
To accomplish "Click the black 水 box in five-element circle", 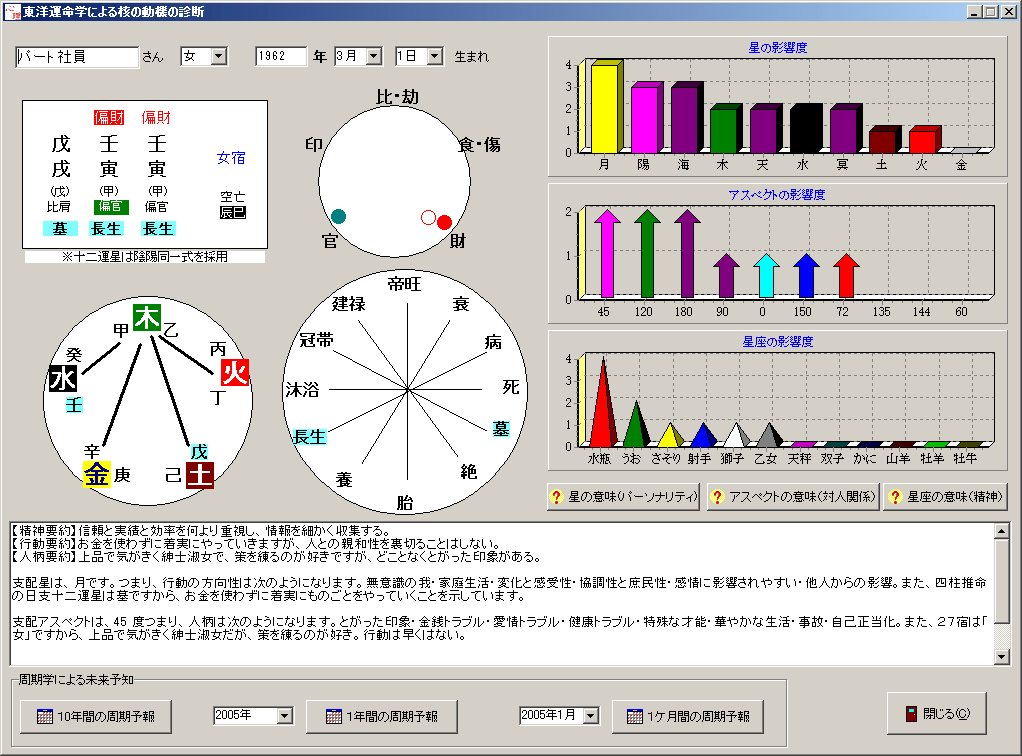I will tap(63, 379).
